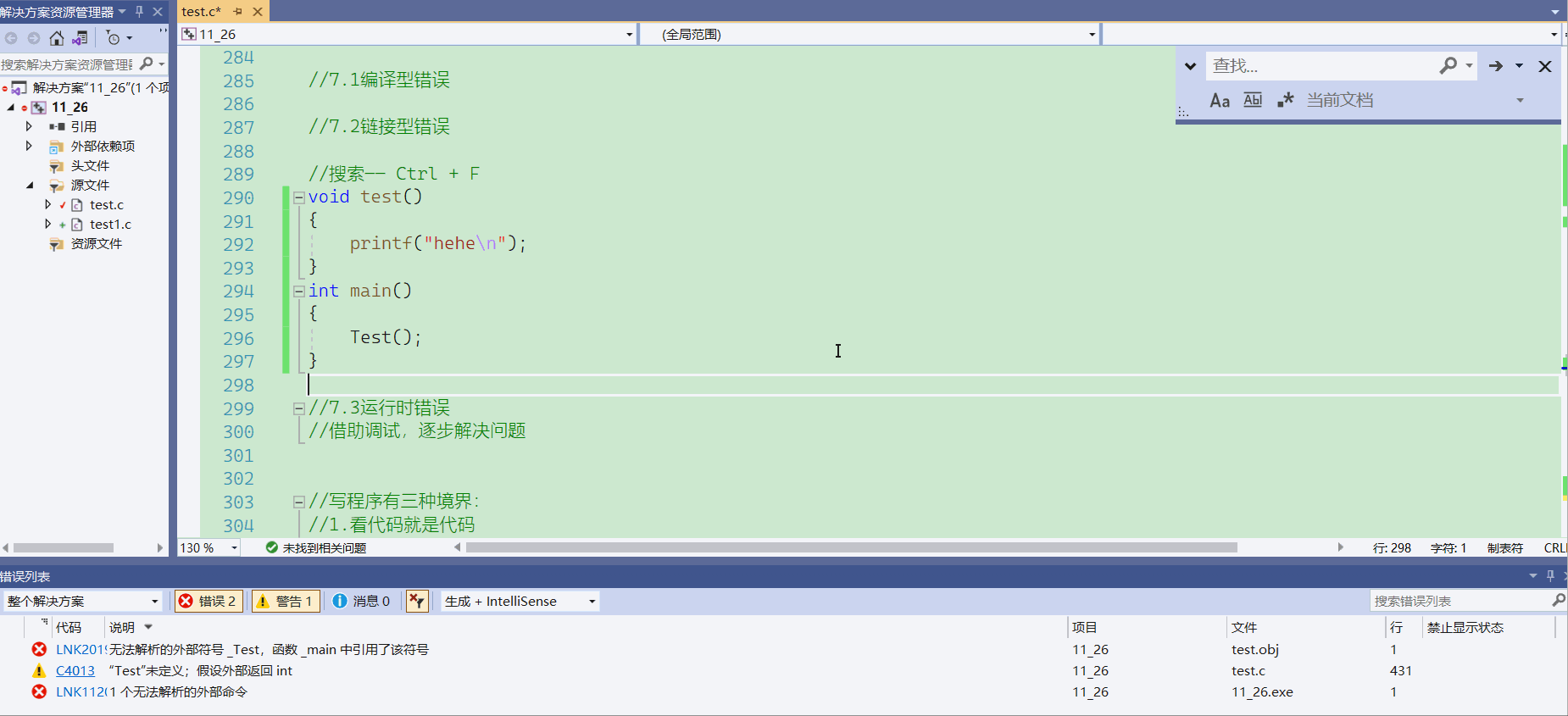The height and width of the screenshot is (716, 1568).
Task: Sort error list by 代码 column
Action: click(69, 627)
